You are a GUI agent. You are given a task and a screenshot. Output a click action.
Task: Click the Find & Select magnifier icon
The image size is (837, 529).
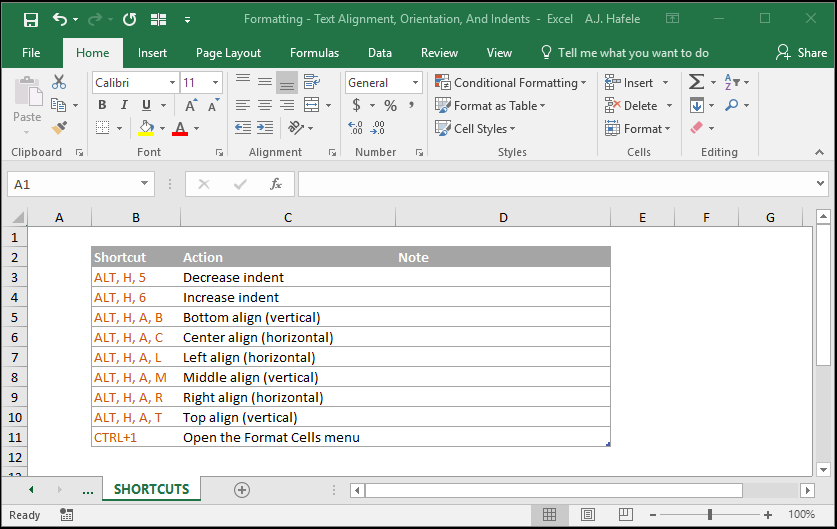coord(731,105)
